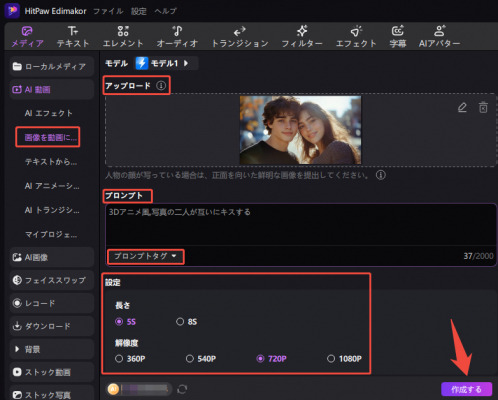Open the フェイススワップ sidebar button
The width and height of the screenshot is (498, 400).
pos(51,280)
